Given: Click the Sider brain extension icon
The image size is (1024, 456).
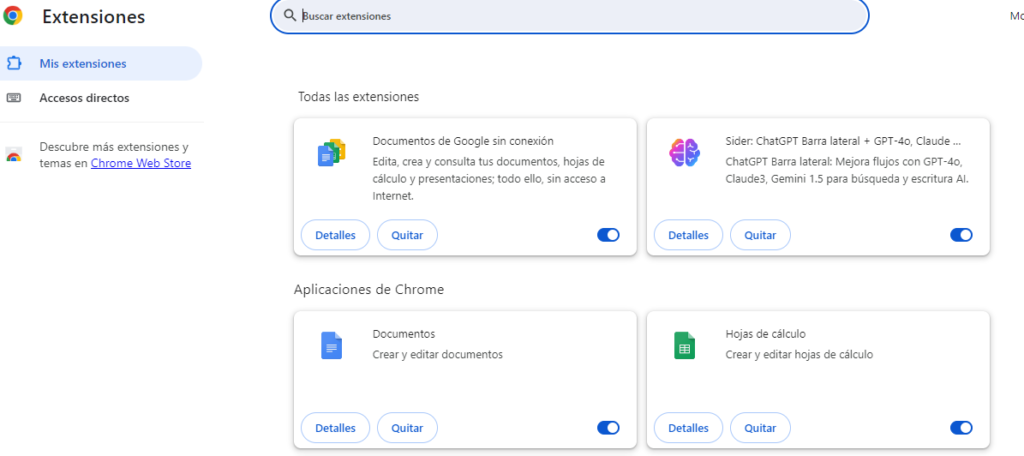Looking at the screenshot, I should click(x=684, y=152).
